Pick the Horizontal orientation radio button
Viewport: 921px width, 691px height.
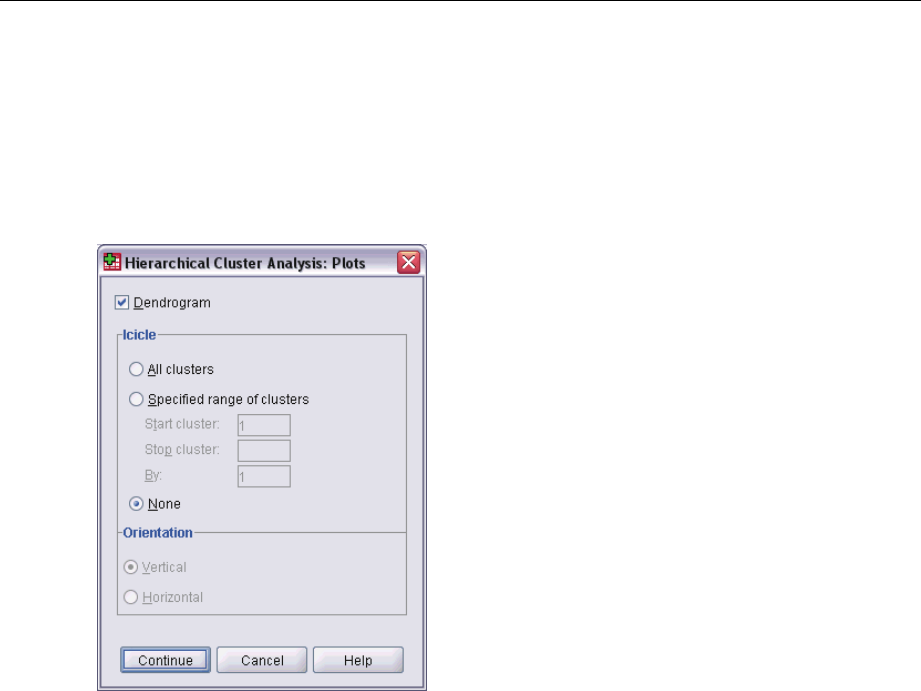(x=130, y=597)
